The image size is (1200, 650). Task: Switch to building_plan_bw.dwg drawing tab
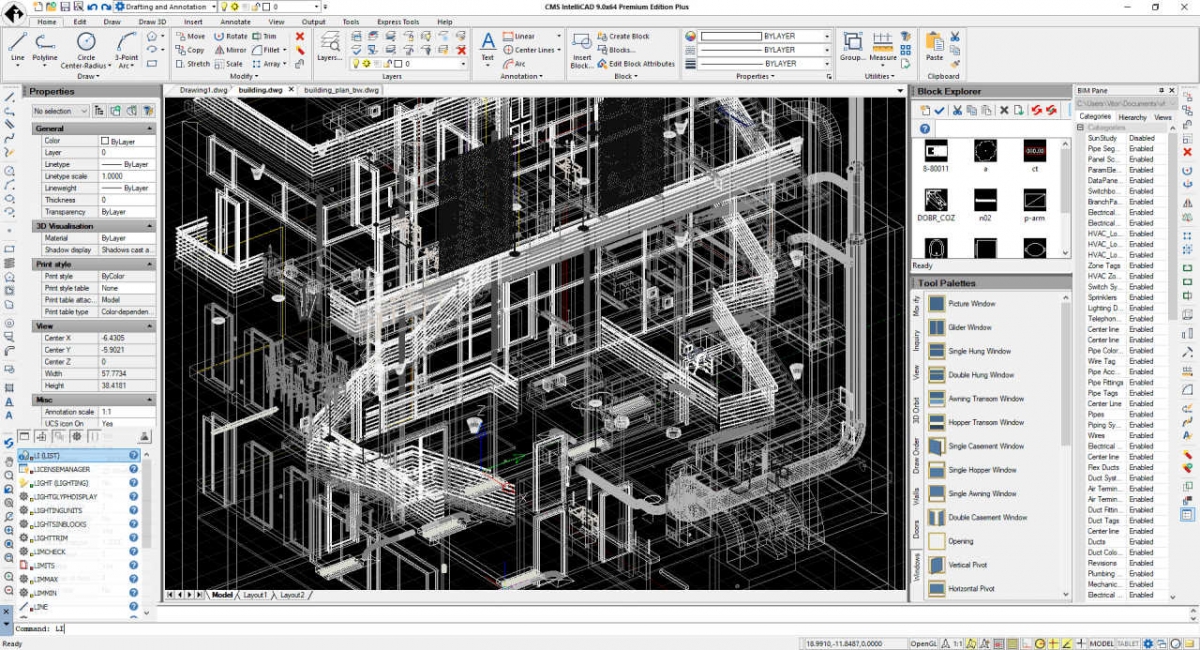[341, 90]
